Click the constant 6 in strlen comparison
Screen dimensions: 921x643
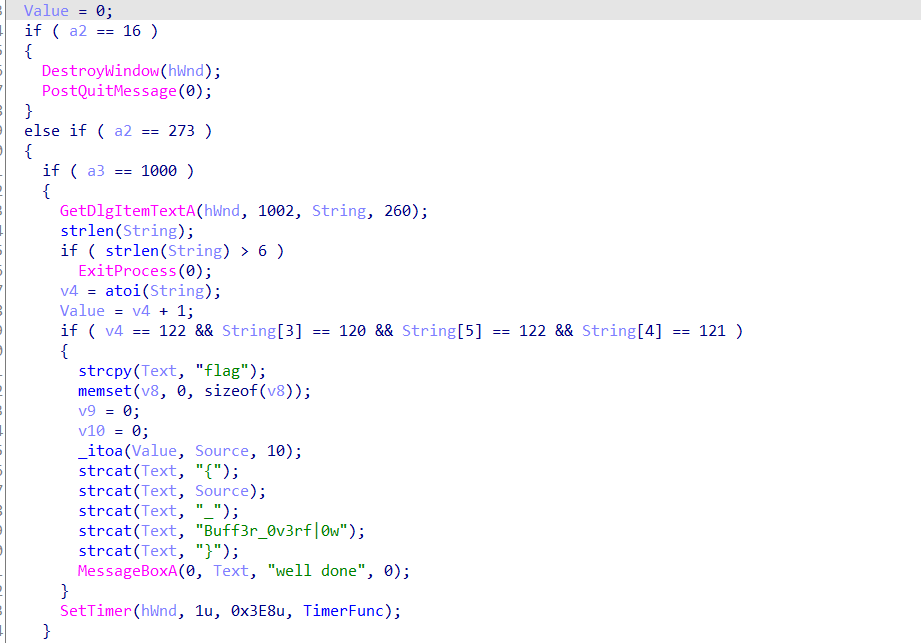point(263,251)
